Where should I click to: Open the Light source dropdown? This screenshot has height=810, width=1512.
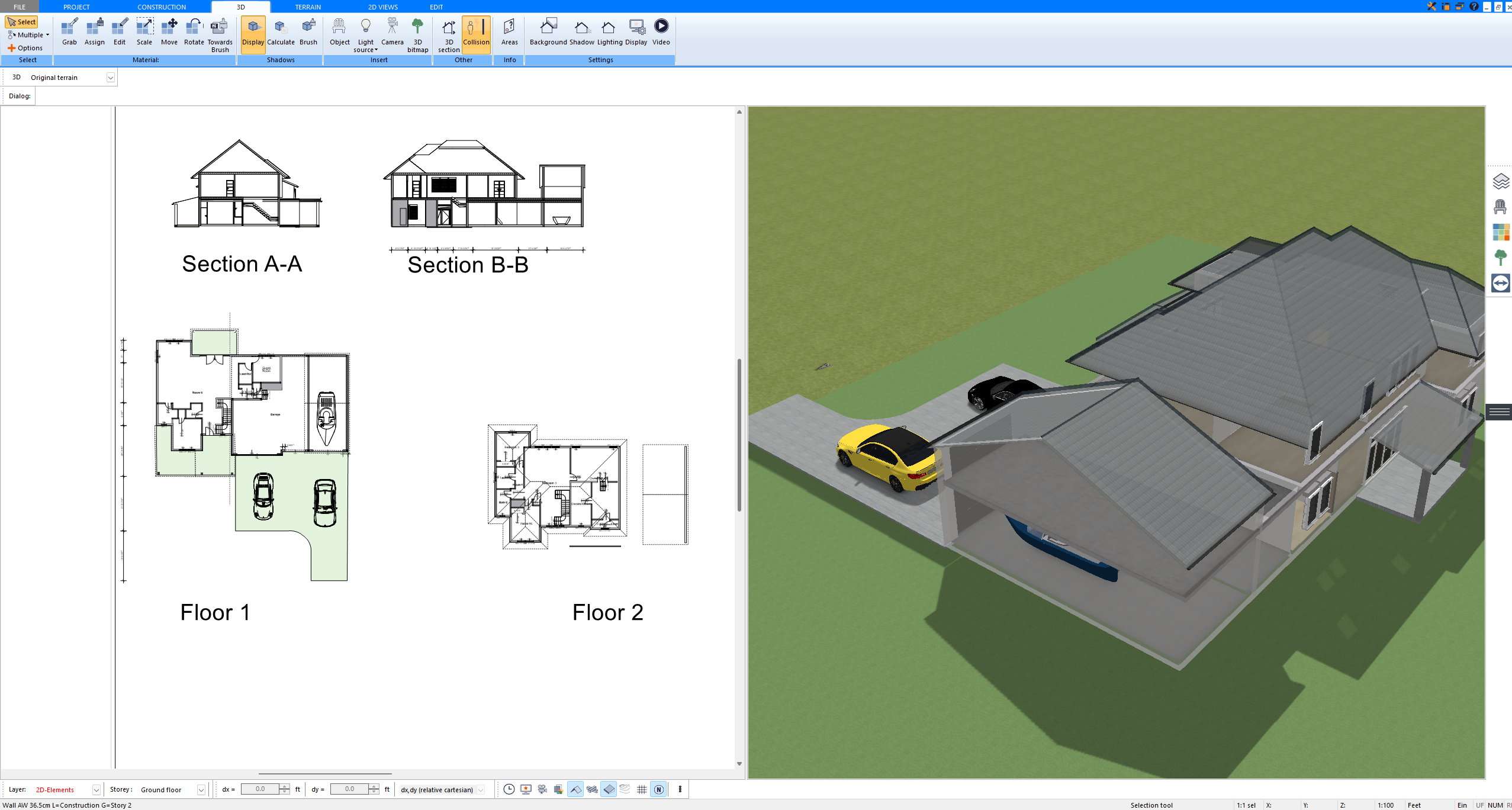coord(366,36)
